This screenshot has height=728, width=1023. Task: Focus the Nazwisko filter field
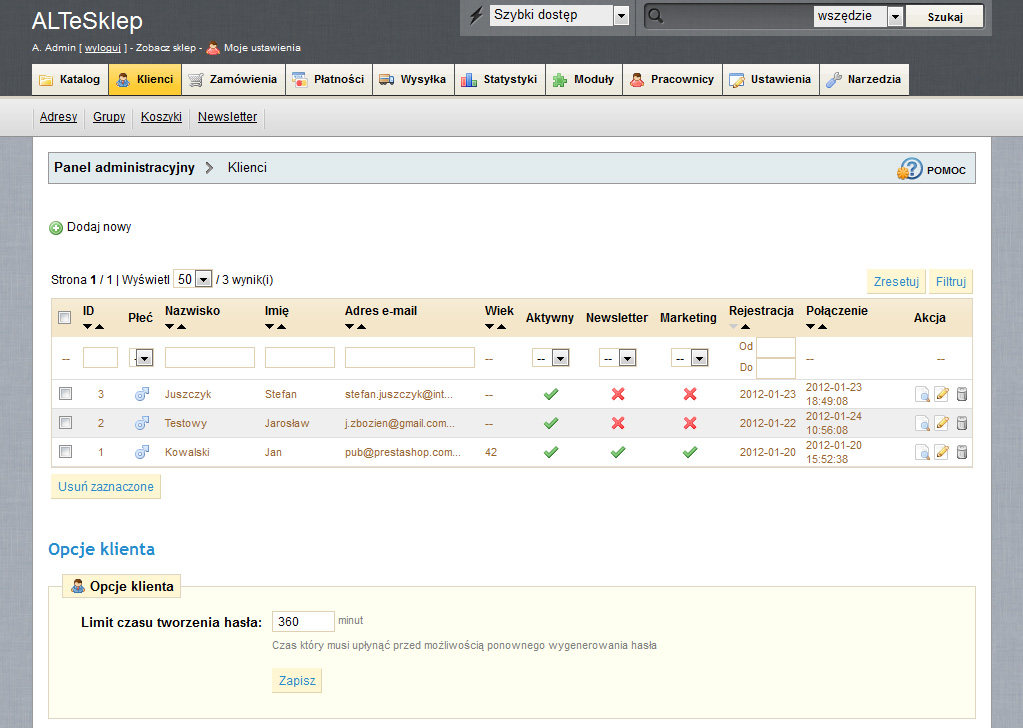tap(209, 357)
